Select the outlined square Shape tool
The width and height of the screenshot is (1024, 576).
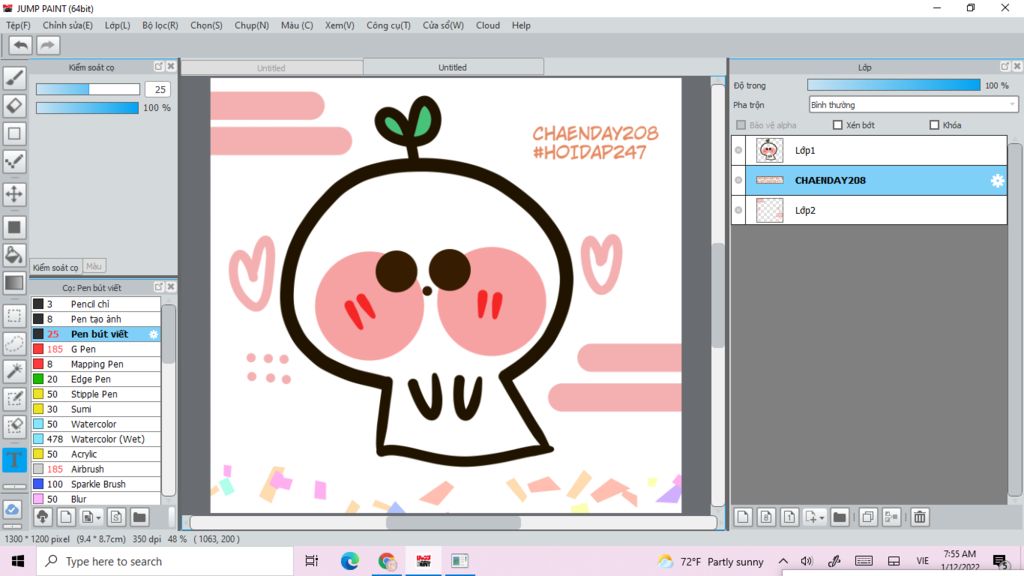[x=14, y=134]
